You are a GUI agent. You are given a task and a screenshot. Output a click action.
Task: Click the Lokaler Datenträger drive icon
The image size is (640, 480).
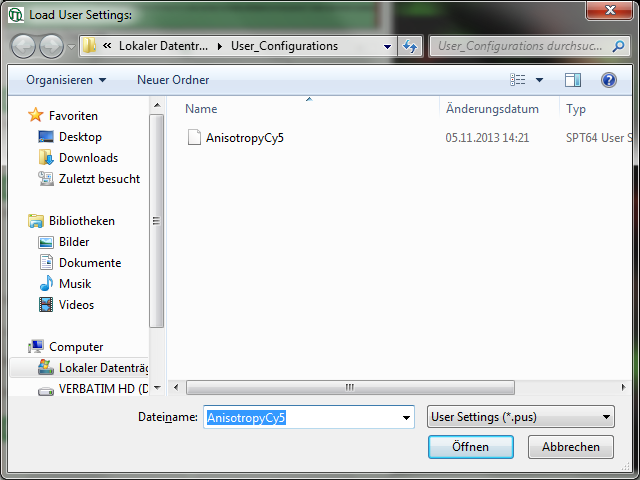pyautogui.click(x=46, y=367)
